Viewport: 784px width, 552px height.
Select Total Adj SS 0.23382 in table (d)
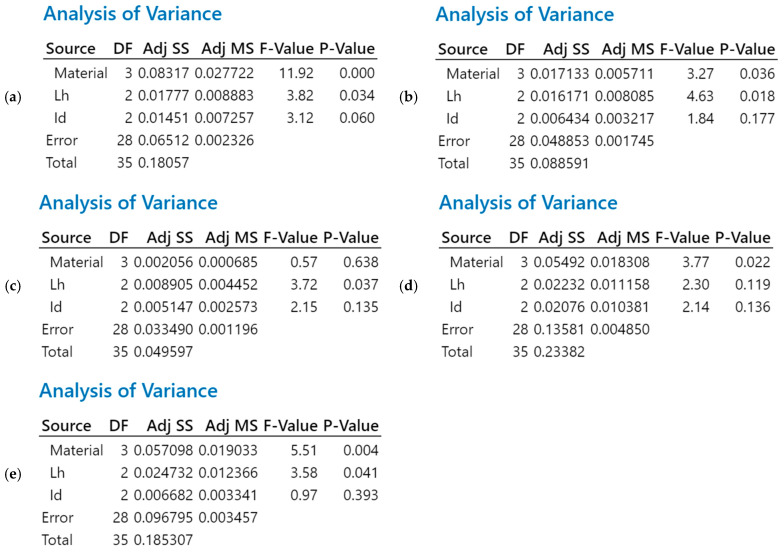(x=559, y=352)
